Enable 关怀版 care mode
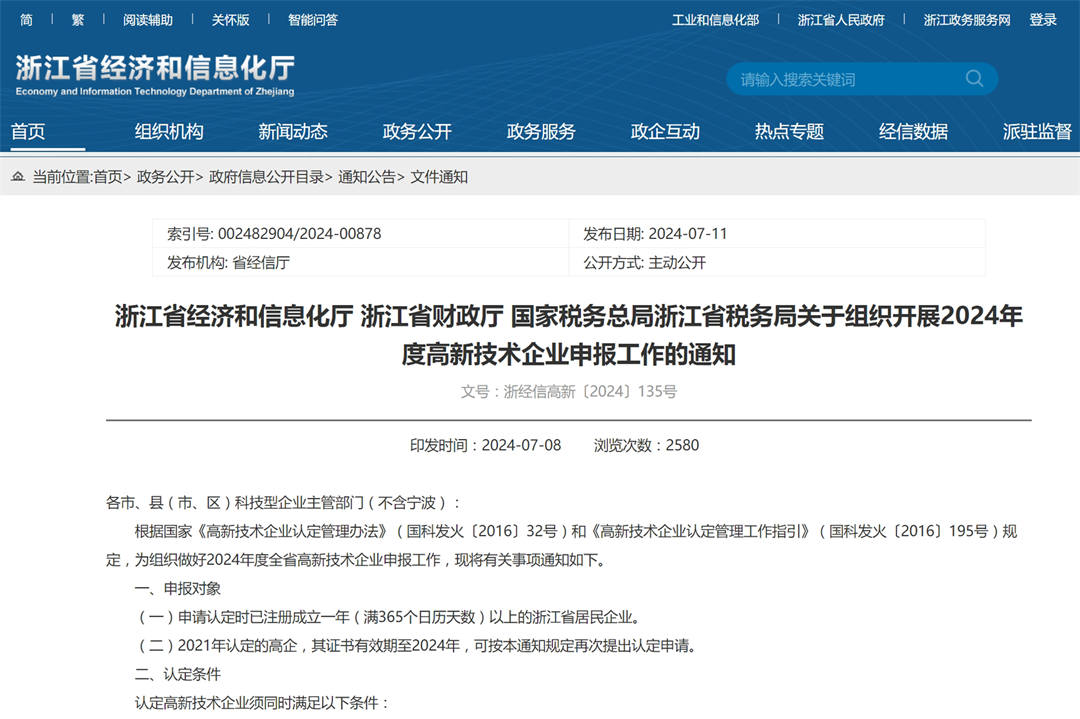This screenshot has height=719, width=1080. pos(230,20)
